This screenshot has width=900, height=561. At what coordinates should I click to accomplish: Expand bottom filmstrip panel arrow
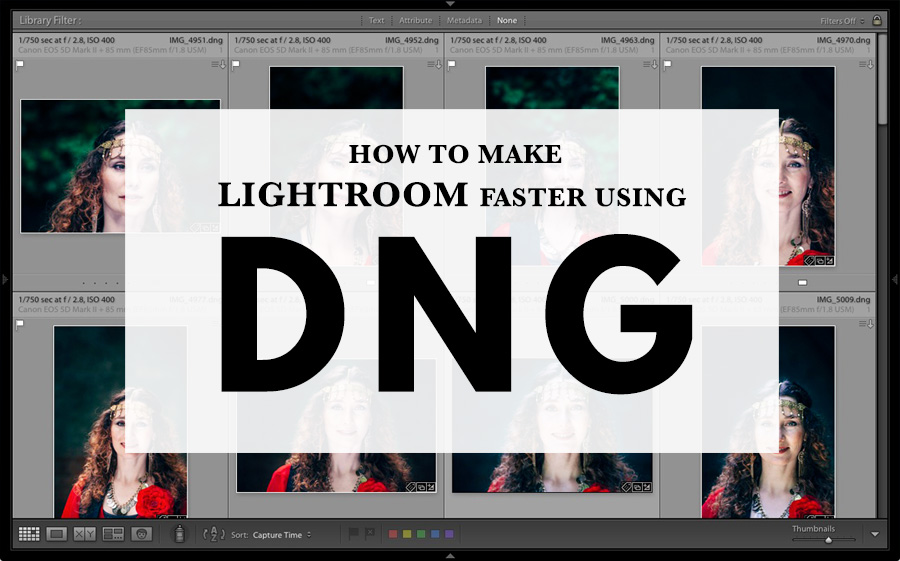[x=450, y=556]
